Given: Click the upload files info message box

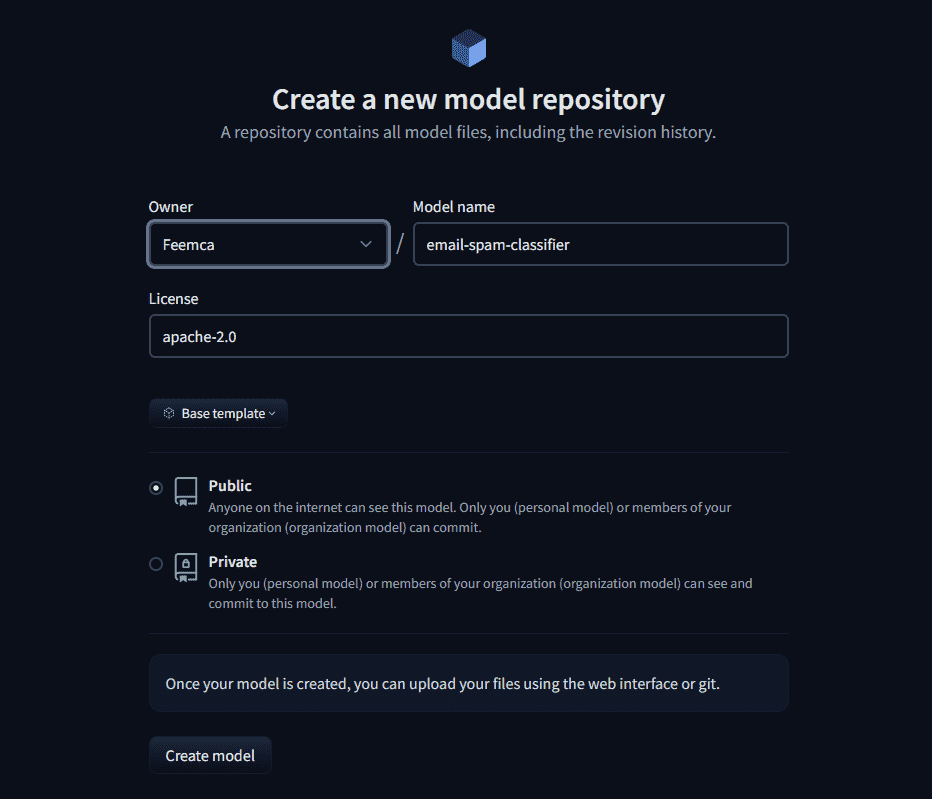Looking at the screenshot, I should [468, 683].
